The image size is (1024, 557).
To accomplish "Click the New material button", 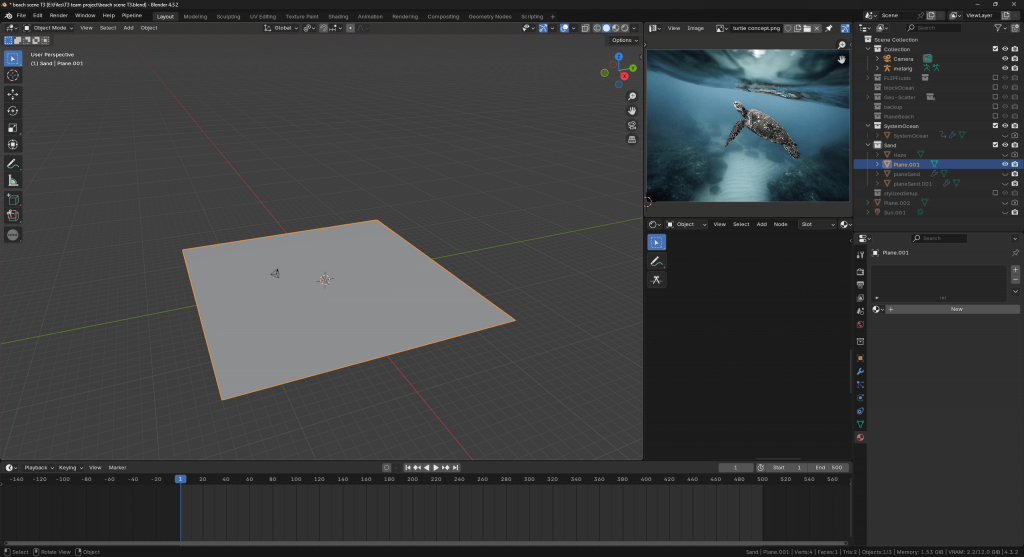I will (956, 309).
